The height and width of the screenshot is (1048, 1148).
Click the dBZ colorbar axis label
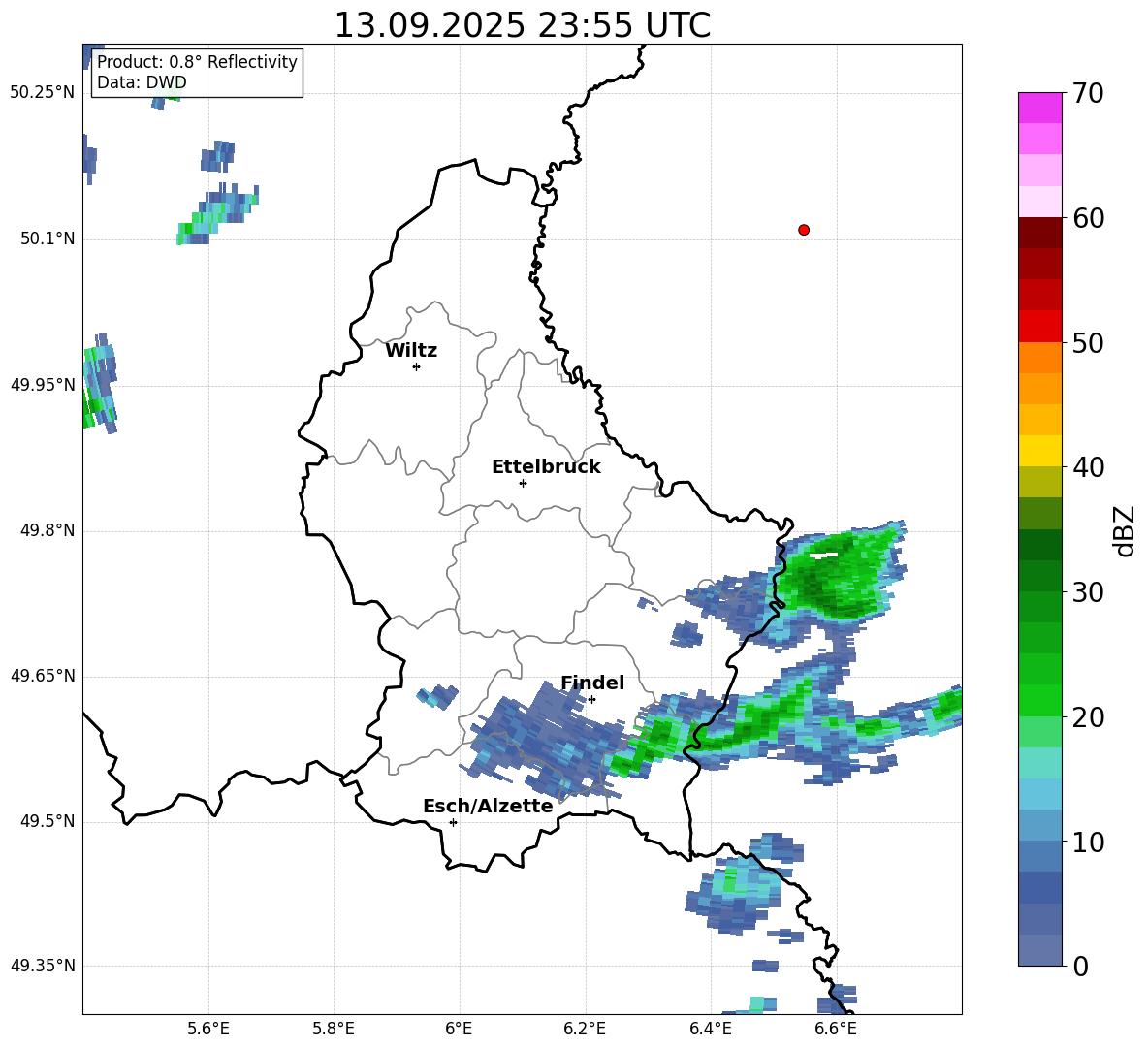[1124, 530]
